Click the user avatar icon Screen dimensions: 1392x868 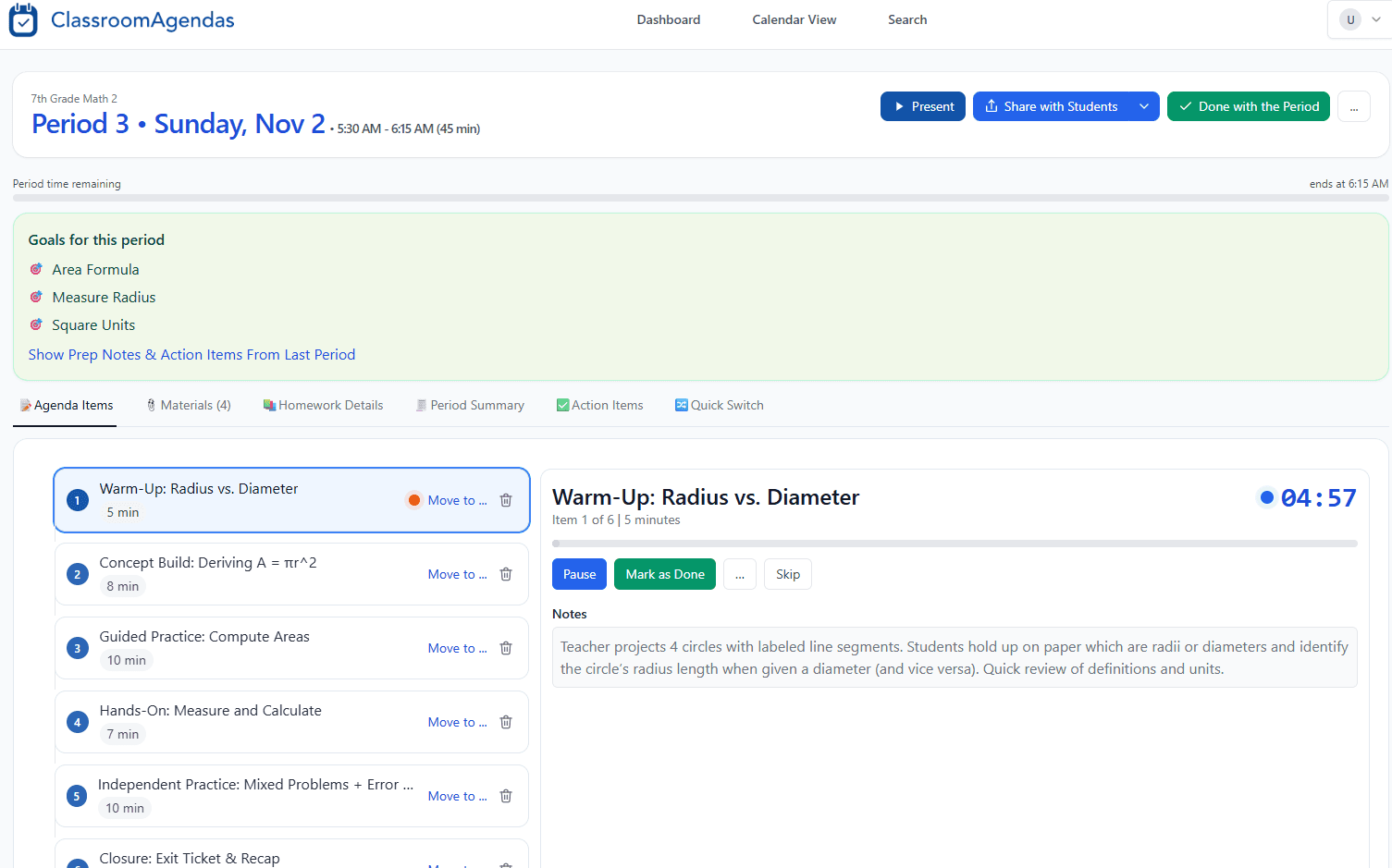[1350, 20]
